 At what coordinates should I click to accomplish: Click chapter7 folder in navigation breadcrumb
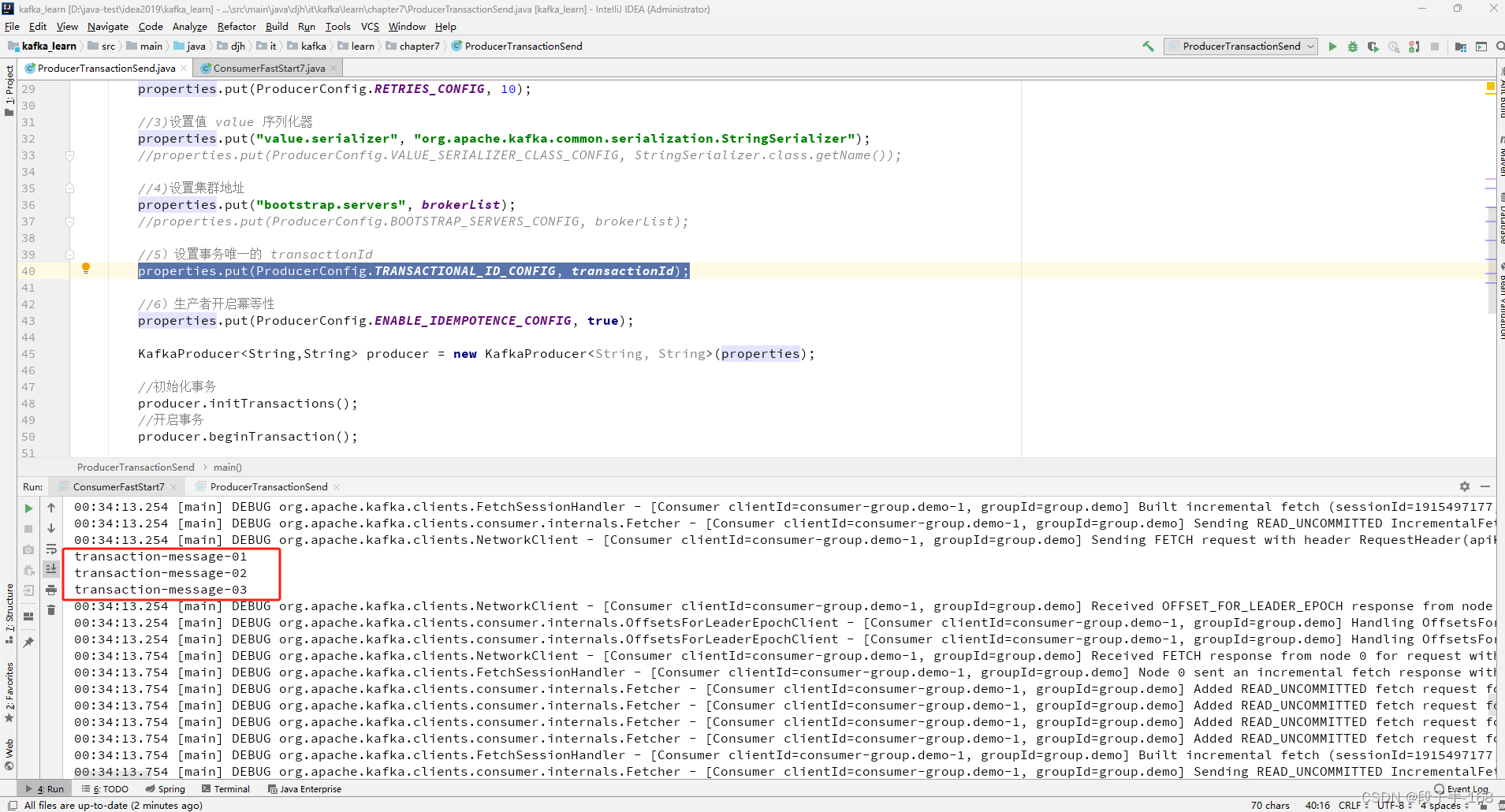[x=413, y=47]
